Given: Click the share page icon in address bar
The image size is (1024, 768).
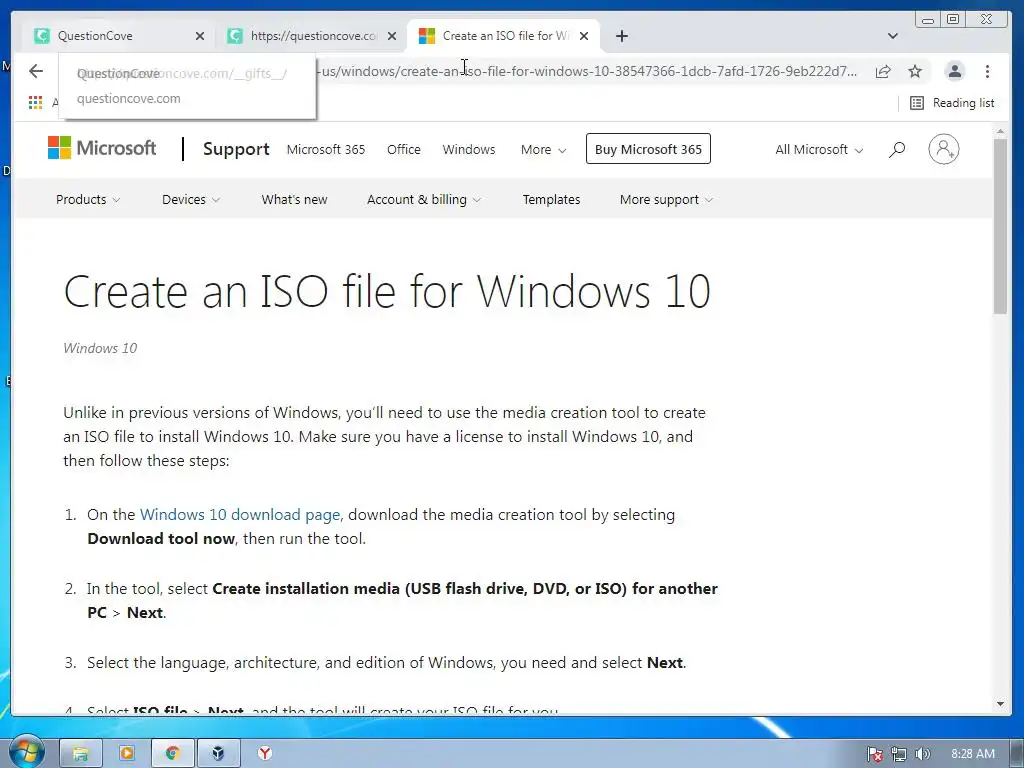Looking at the screenshot, I should (x=883, y=71).
